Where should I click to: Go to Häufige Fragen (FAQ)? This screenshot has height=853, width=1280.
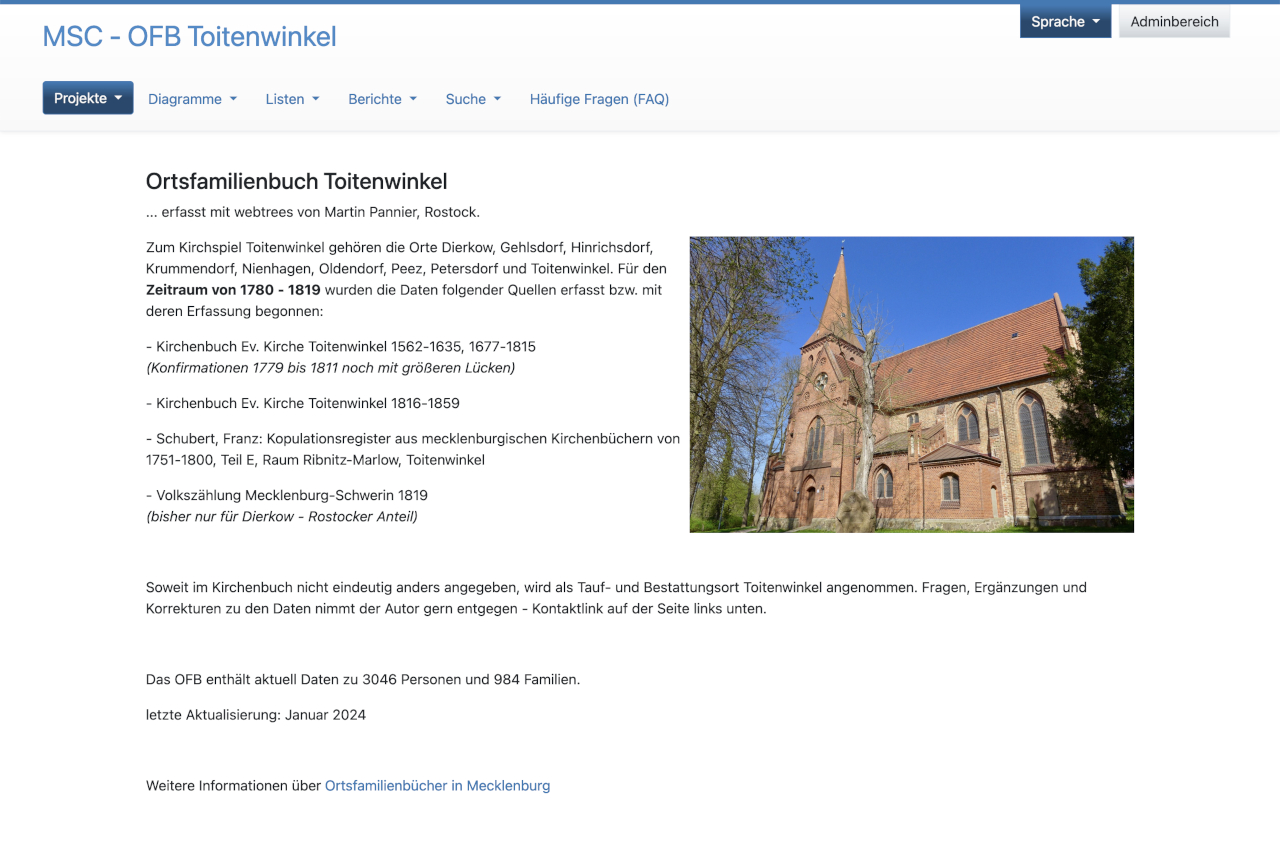click(599, 99)
